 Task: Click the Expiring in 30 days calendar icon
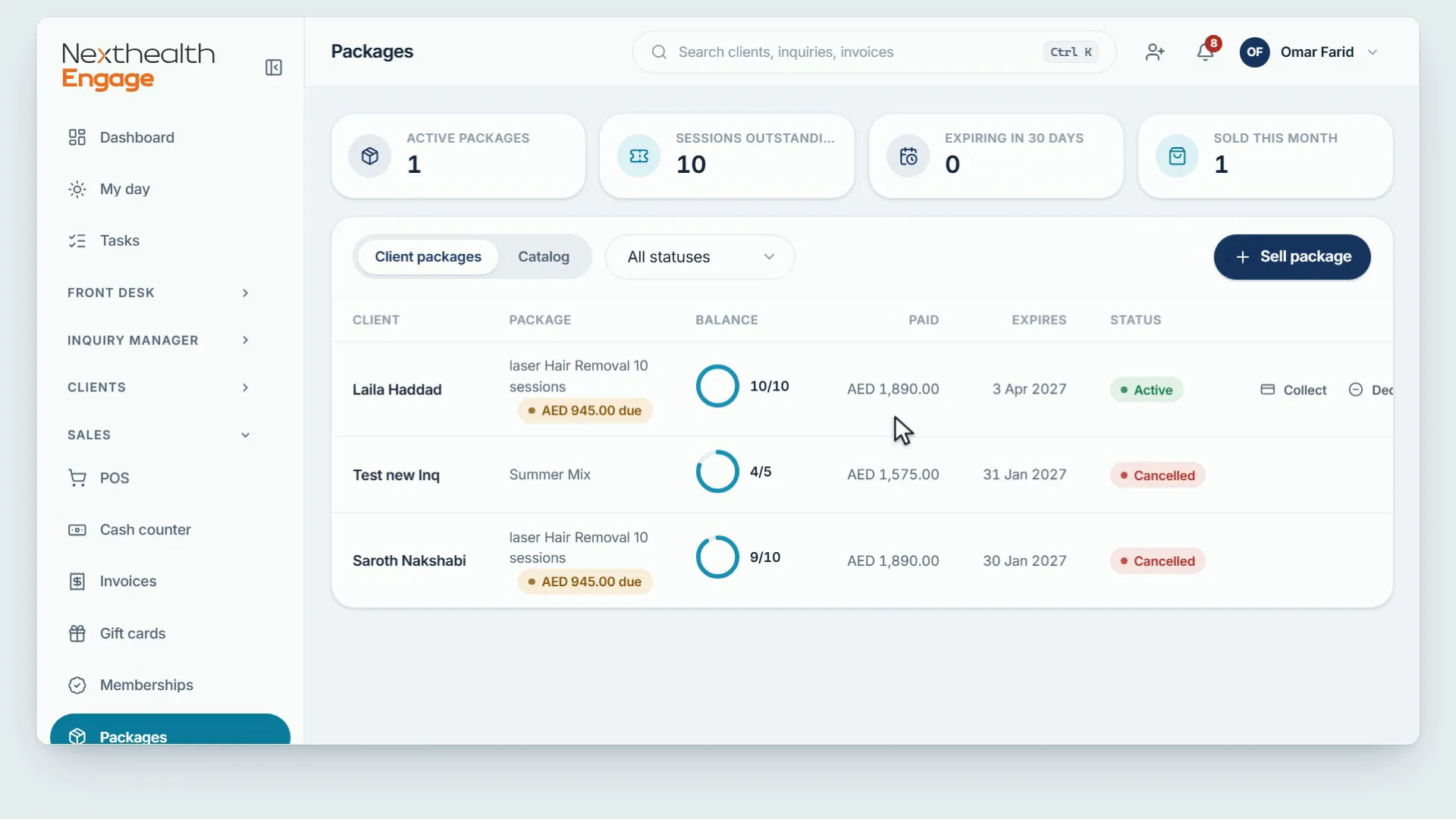908,155
